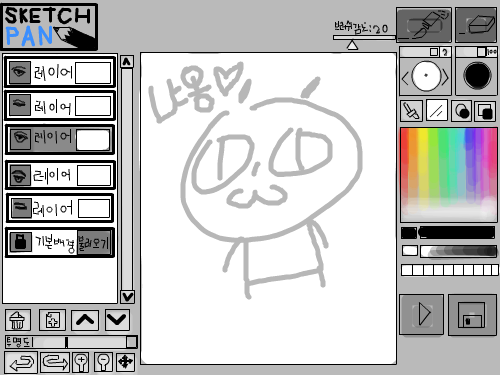
Task: Click the layer list vertical scrollbar track
Action: point(127,179)
